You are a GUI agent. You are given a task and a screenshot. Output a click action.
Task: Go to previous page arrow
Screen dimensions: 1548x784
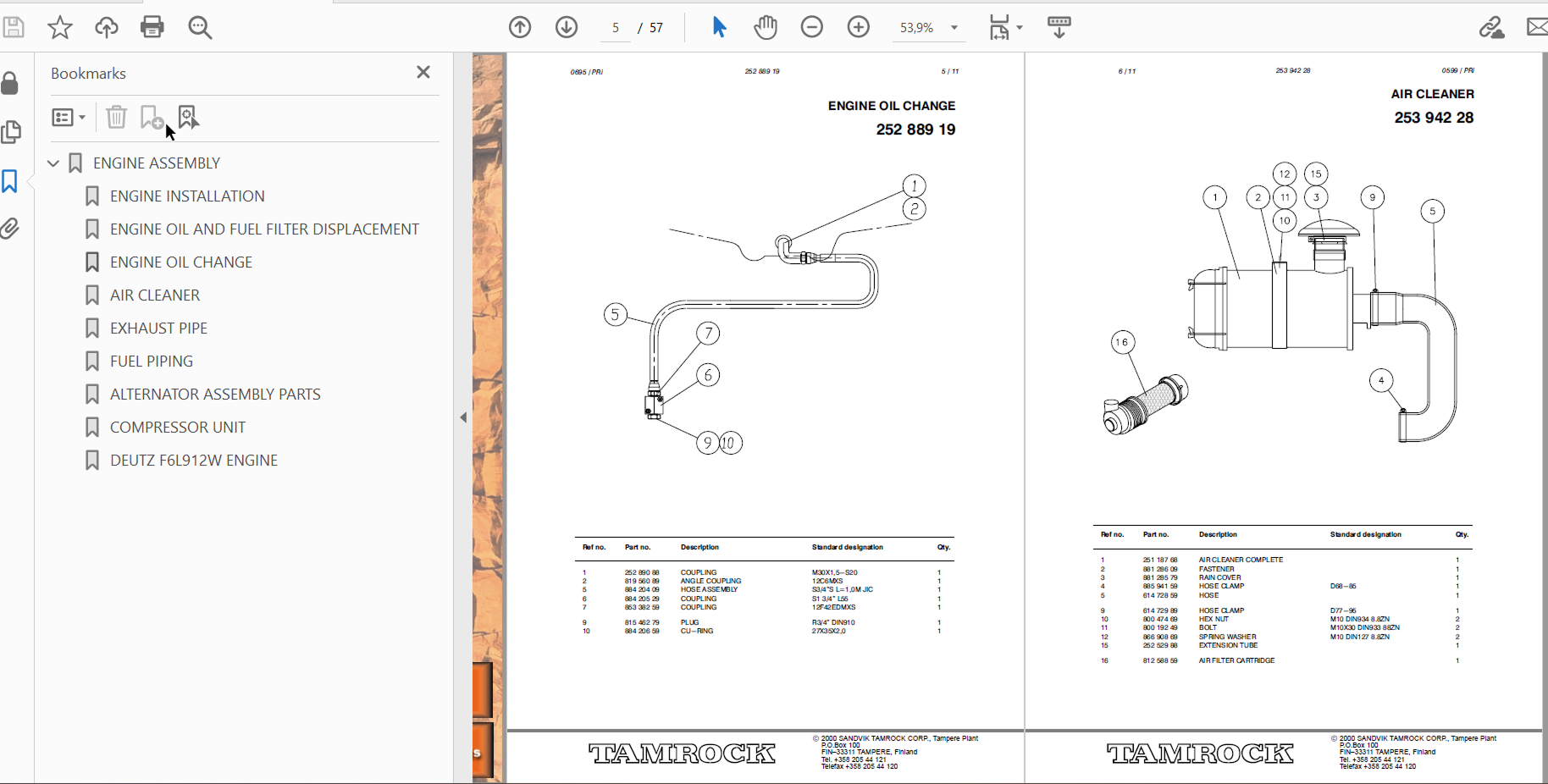520,27
